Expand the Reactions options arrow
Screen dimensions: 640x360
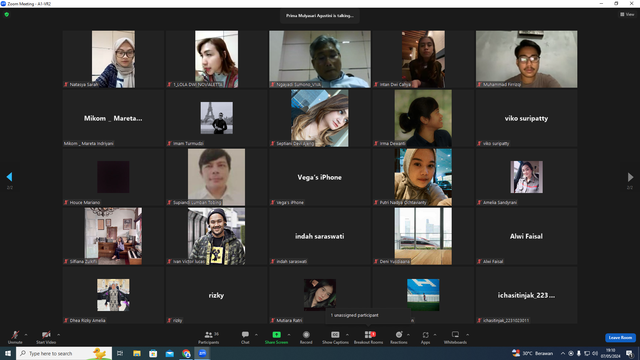(x=409, y=335)
